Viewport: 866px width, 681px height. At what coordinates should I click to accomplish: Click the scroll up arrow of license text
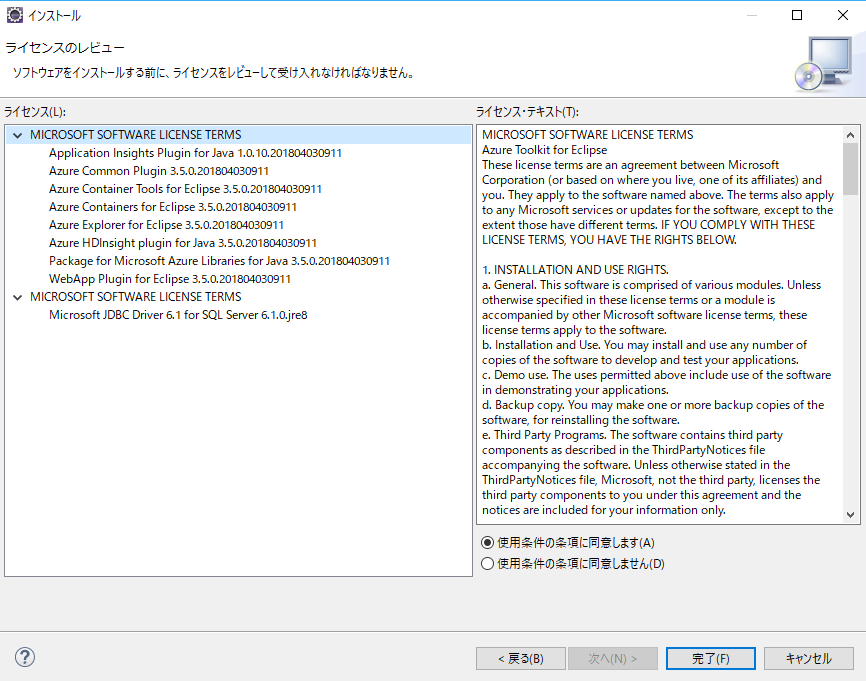[x=851, y=135]
